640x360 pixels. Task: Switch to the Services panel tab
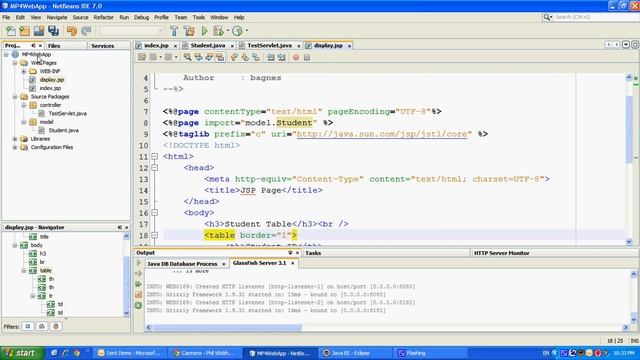pyautogui.click(x=102, y=46)
